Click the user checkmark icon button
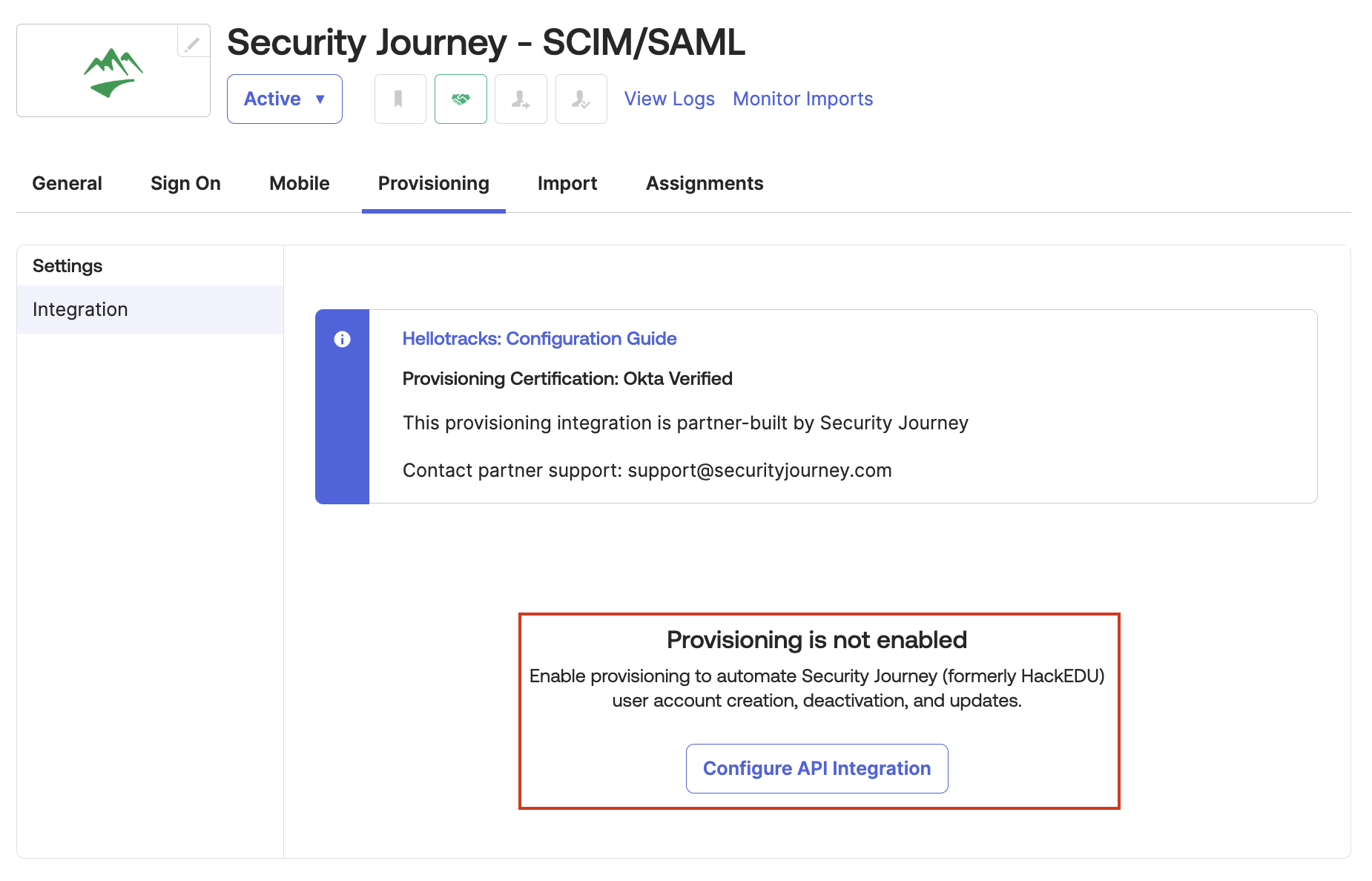 pos(581,99)
